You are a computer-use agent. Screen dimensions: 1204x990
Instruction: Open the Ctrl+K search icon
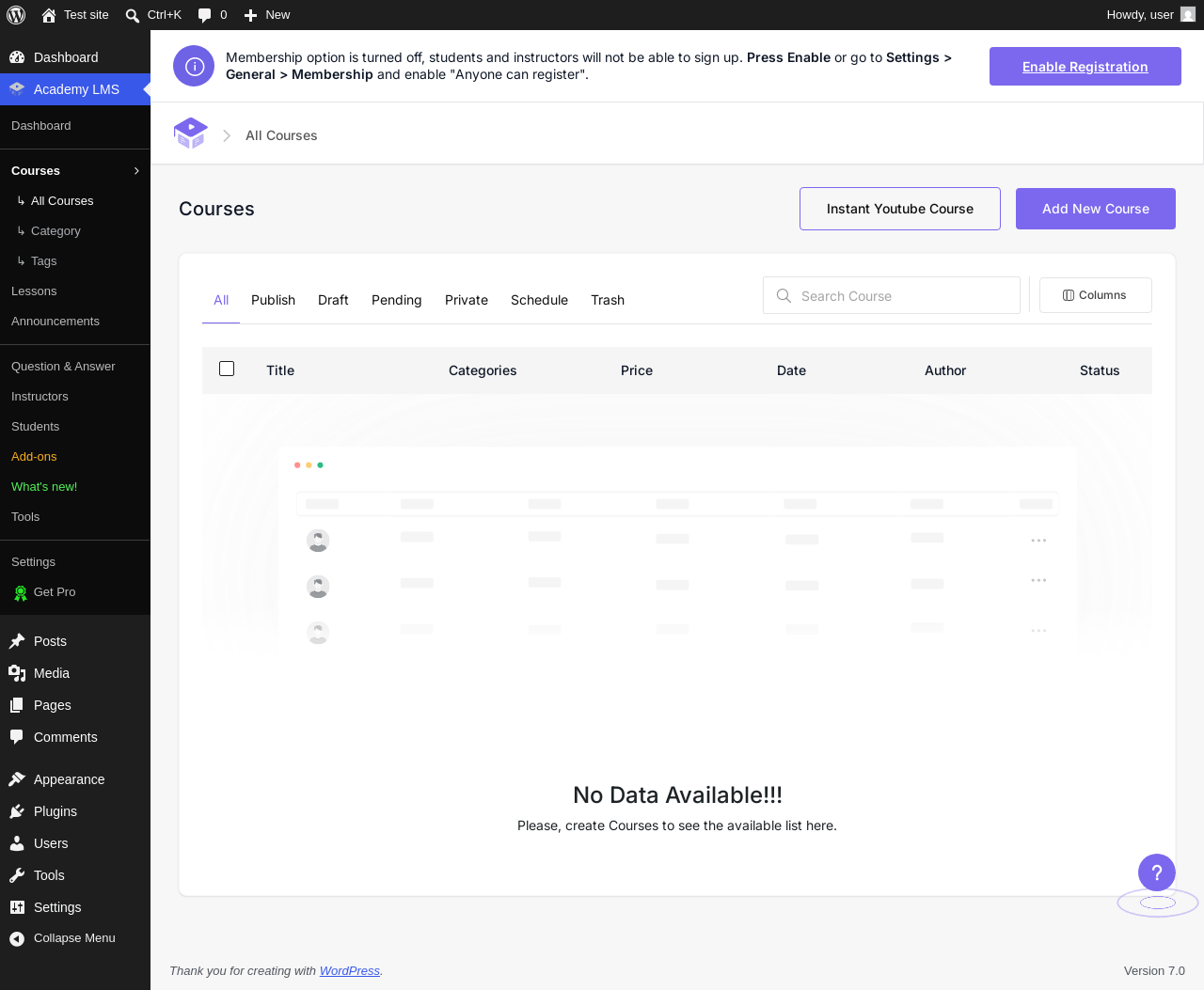133,15
